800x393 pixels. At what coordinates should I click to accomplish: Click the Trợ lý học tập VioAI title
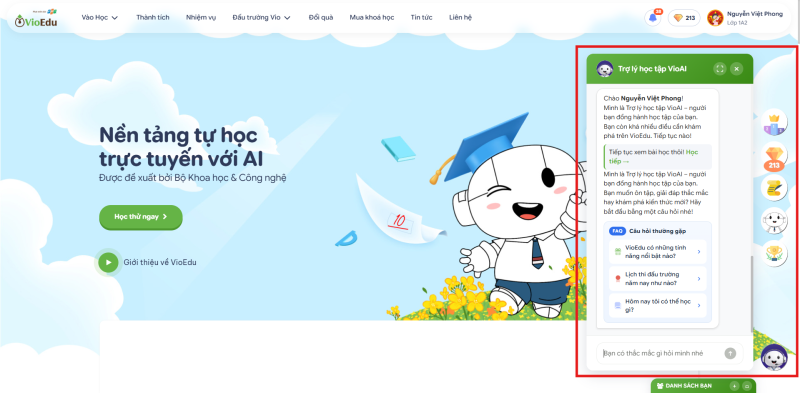652,68
